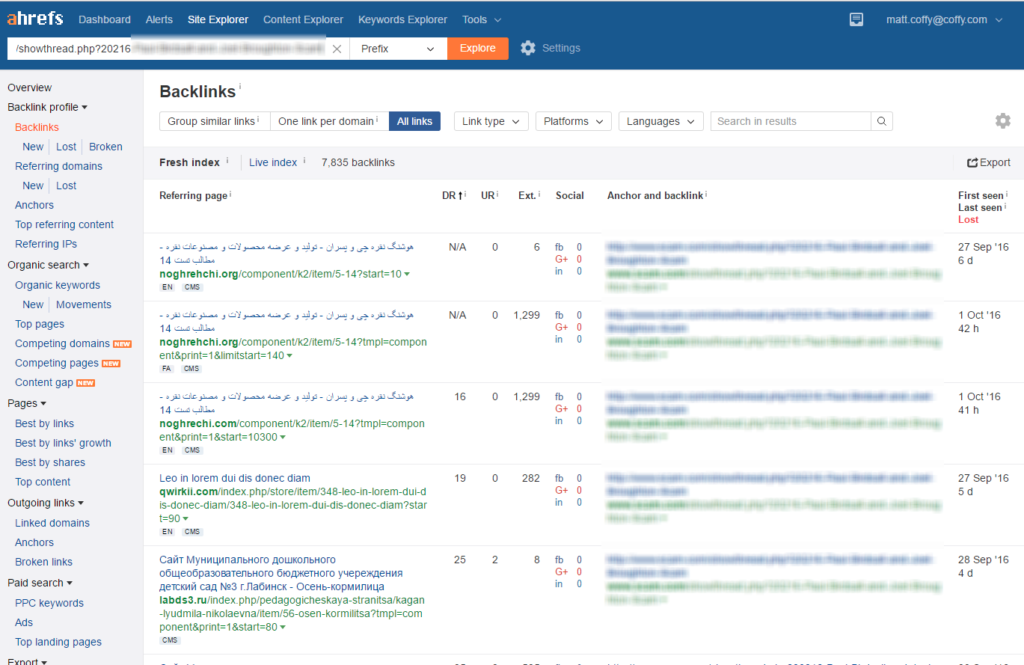
Task: Open Alerts in top navigation
Action: tap(159, 20)
